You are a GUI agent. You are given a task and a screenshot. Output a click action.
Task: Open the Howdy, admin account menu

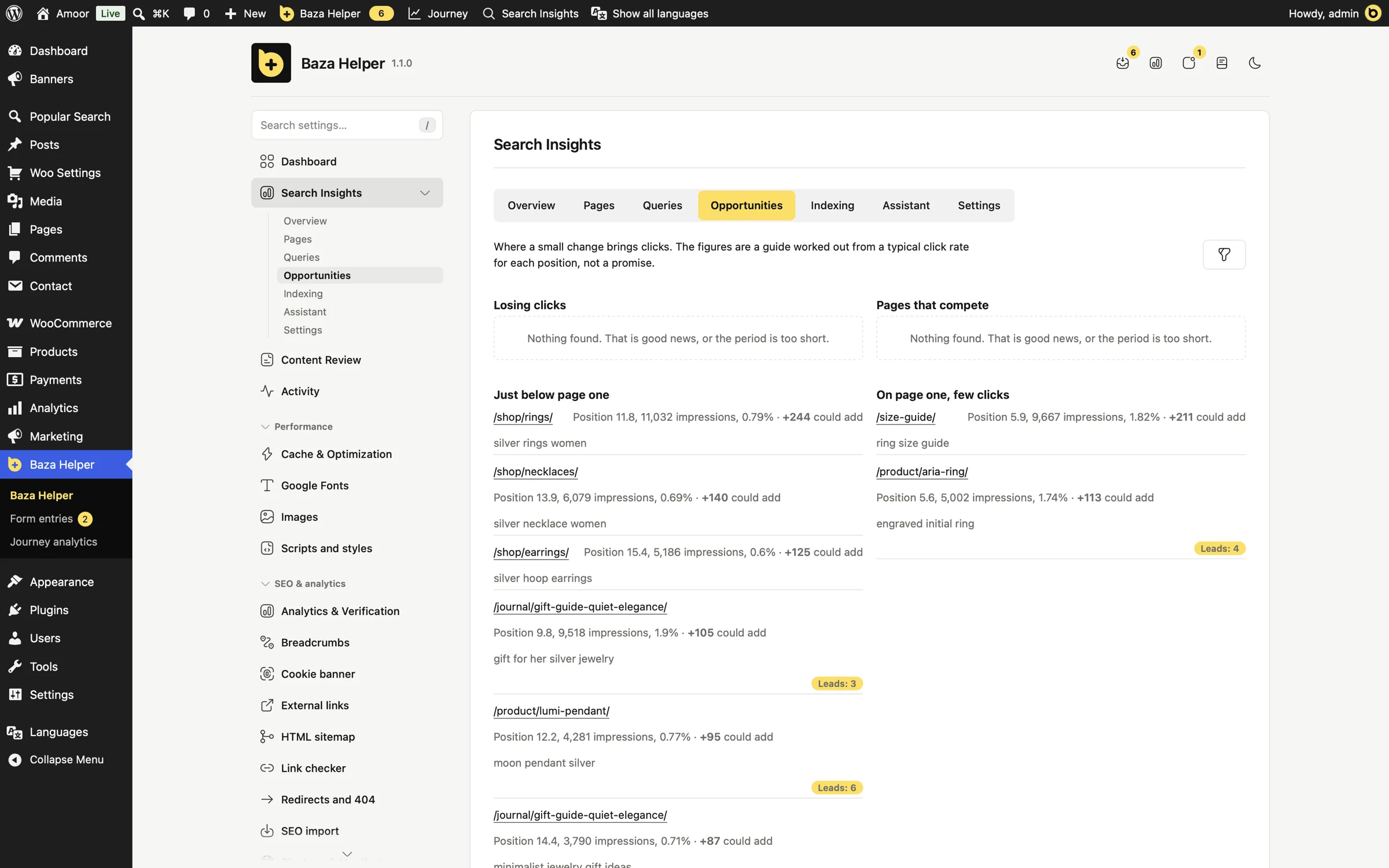pos(1335,13)
